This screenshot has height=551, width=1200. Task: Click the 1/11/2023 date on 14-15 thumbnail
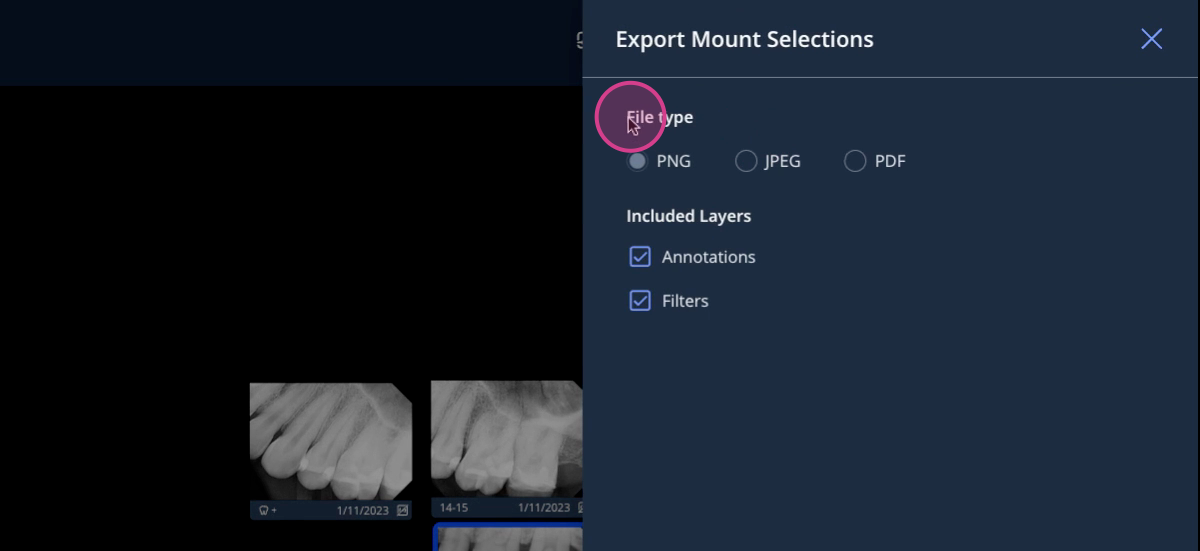[x=544, y=508]
